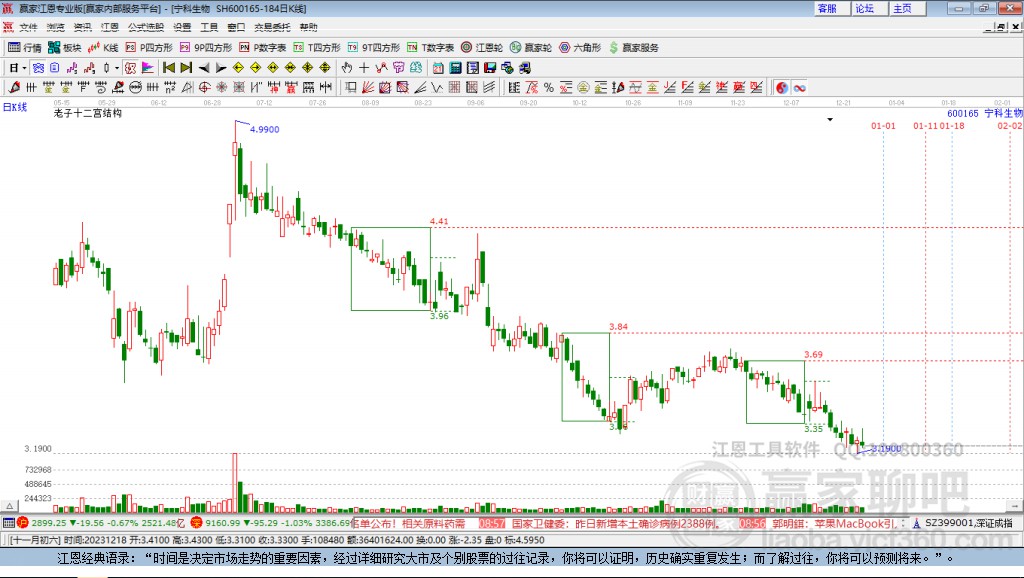Click the colored triangle chart icon
This screenshot has width=1024, height=578.
point(148,68)
